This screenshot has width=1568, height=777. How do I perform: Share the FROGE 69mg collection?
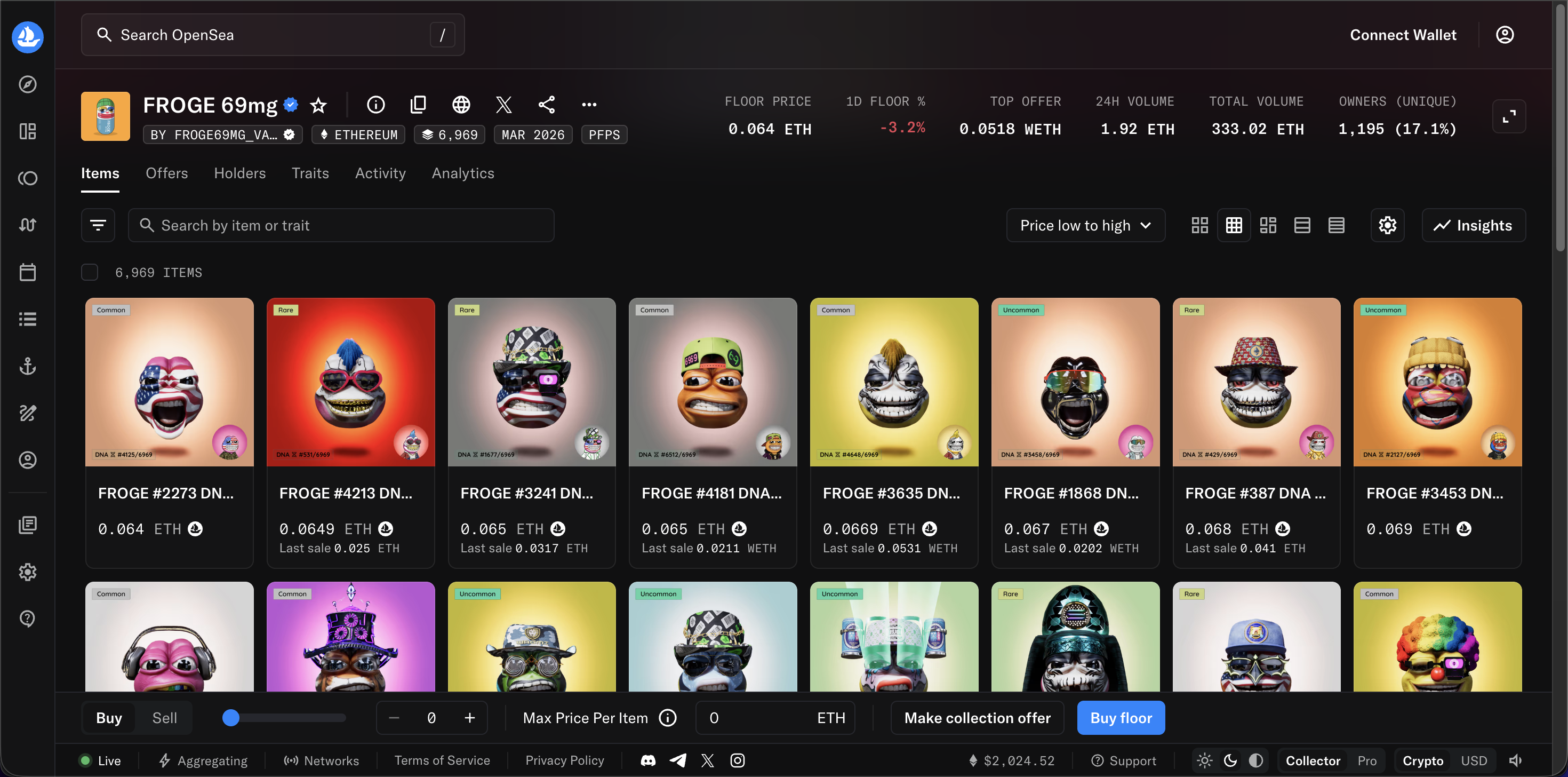click(x=547, y=105)
